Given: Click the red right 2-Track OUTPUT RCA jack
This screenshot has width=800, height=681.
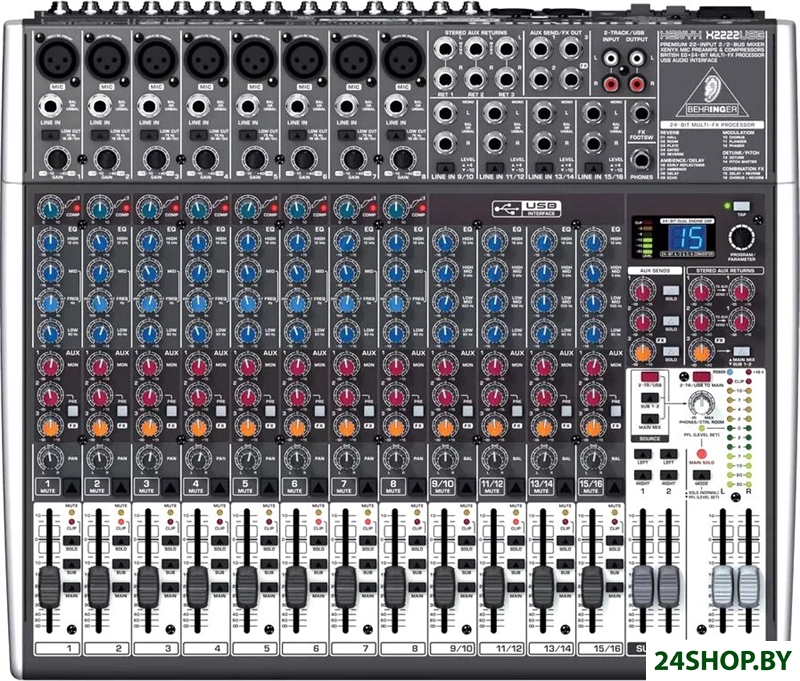Looking at the screenshot, I should (x=636, y=82).
